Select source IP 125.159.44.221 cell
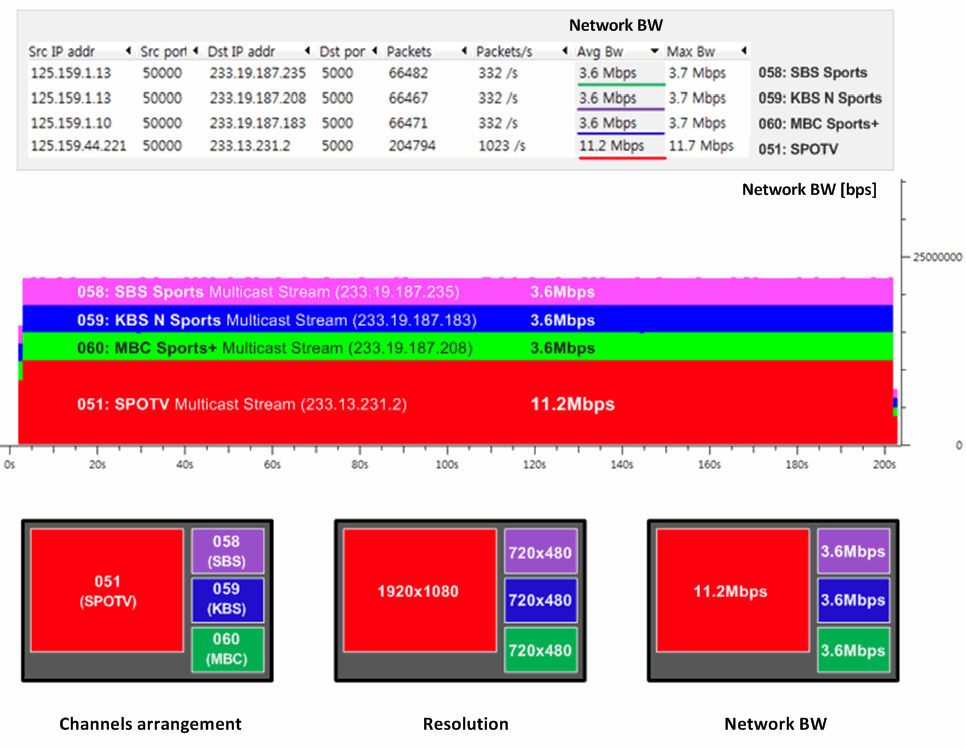 click(x=78, y=146)
